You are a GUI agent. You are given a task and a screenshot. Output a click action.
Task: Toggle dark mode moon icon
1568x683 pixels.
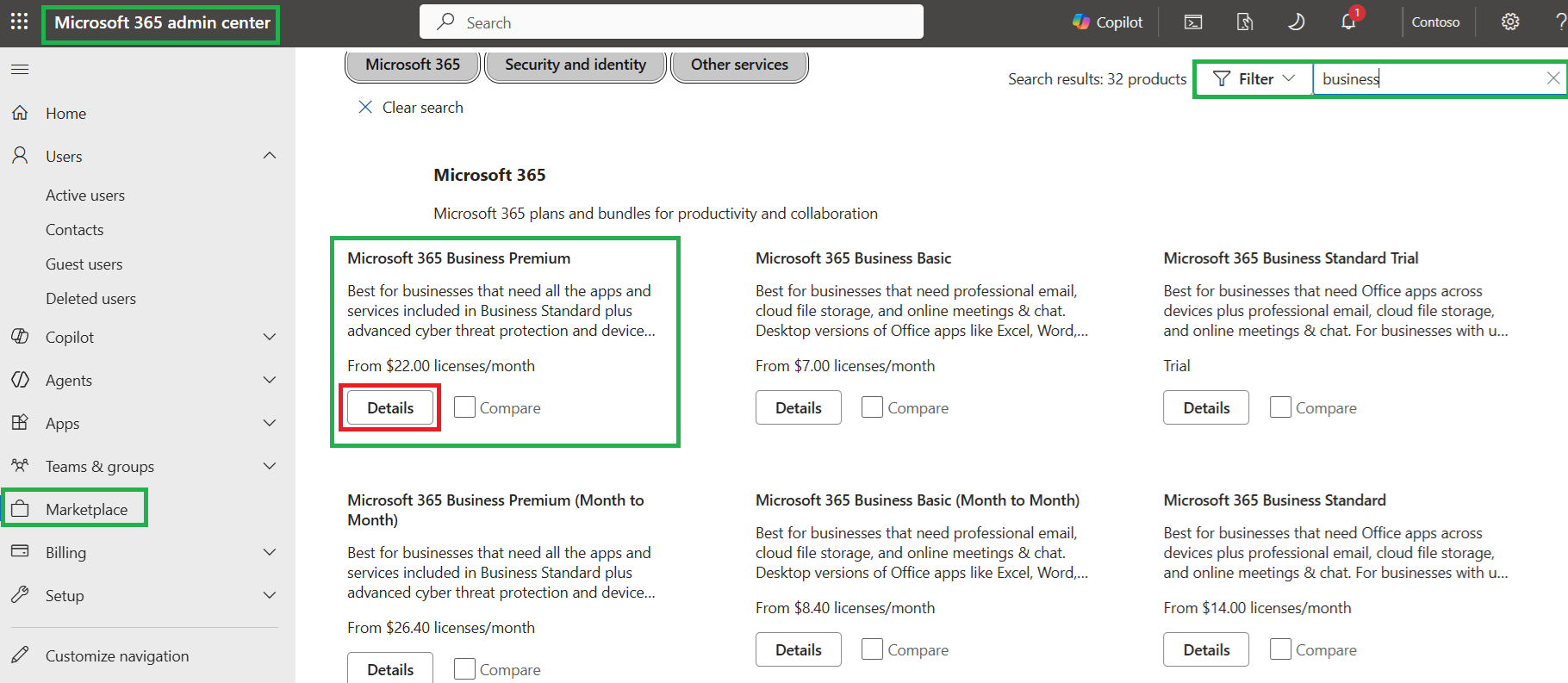(x=1296, y=22)
